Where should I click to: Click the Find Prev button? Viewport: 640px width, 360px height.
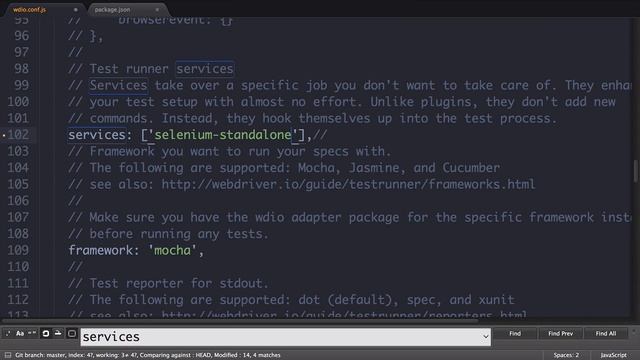560,333
